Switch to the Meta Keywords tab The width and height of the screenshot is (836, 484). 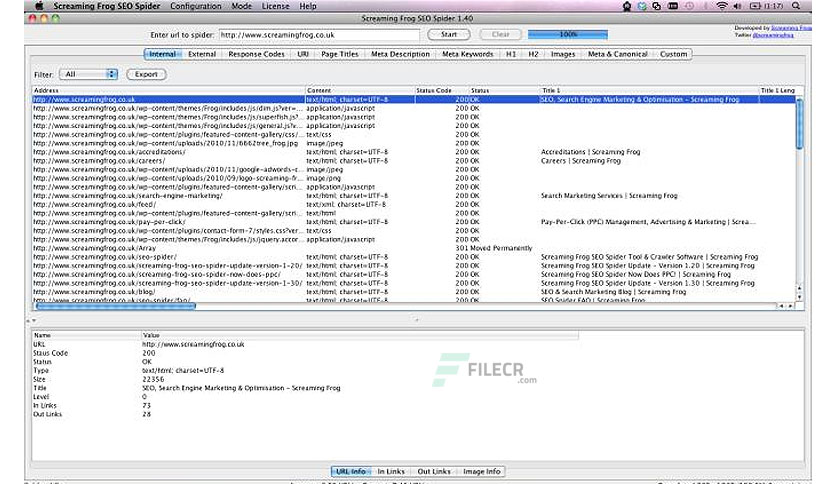(x=468, y=54)
